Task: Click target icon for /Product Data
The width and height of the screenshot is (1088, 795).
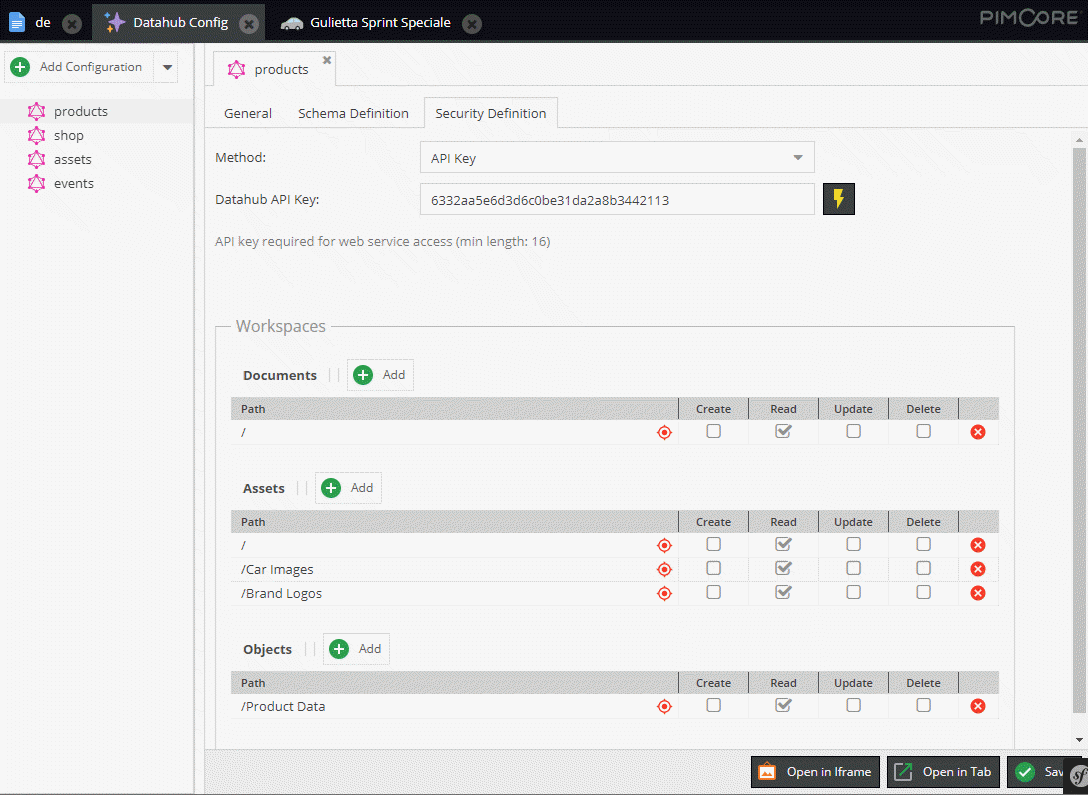Action: (664, 706)
